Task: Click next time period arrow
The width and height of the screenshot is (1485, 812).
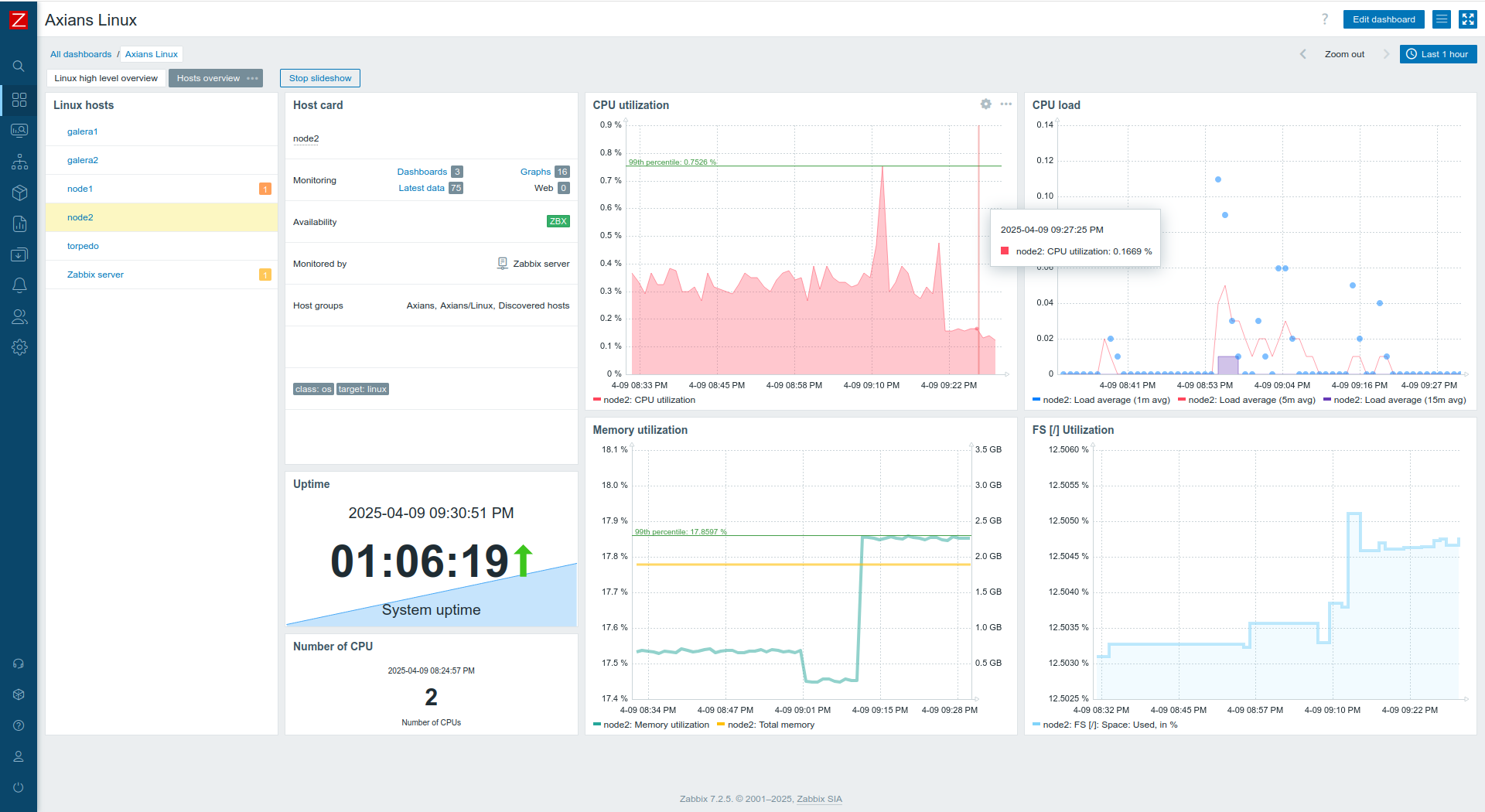Action: 1386,54
